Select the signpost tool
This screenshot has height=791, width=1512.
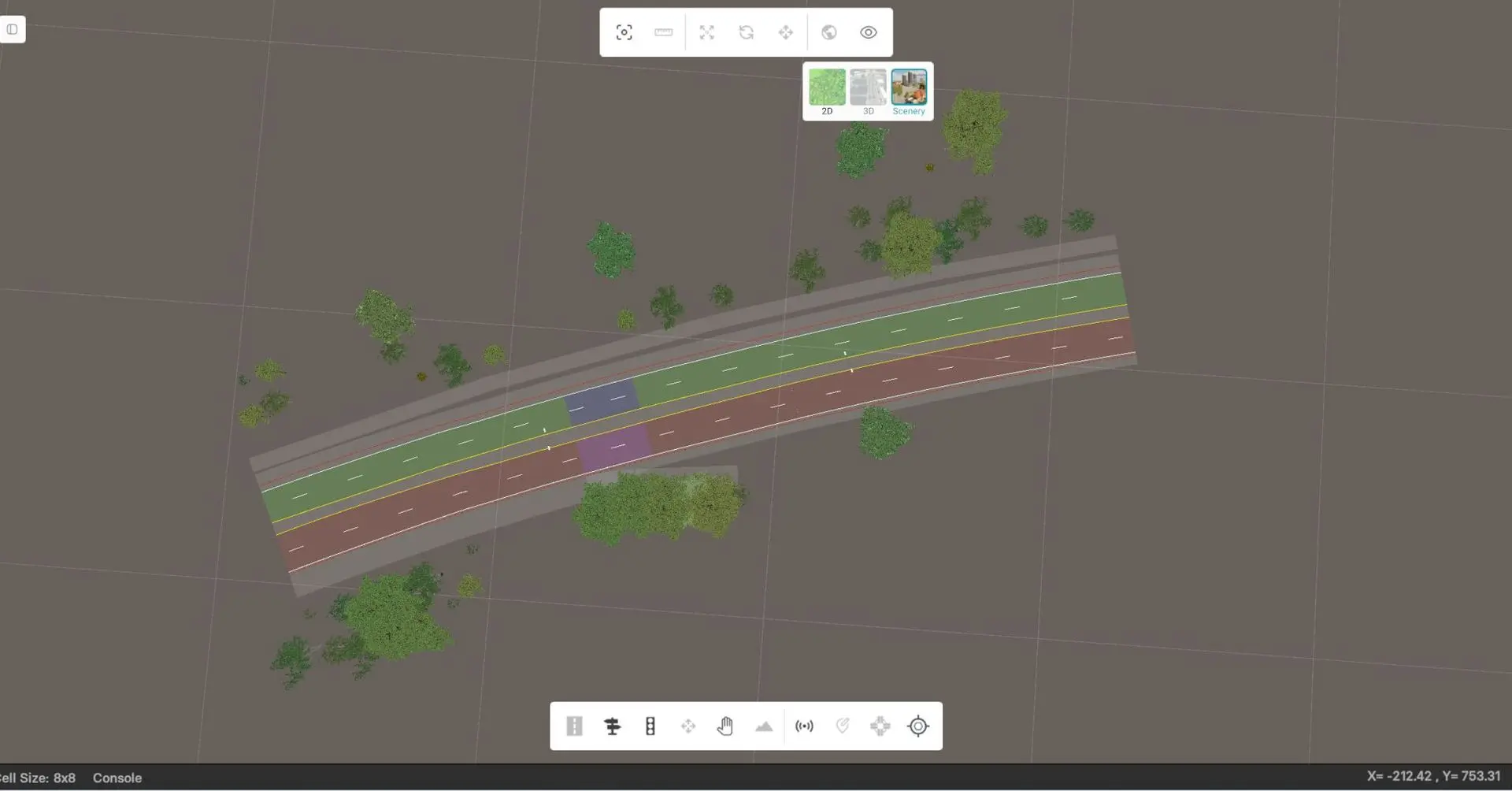(x=612, y=726)
